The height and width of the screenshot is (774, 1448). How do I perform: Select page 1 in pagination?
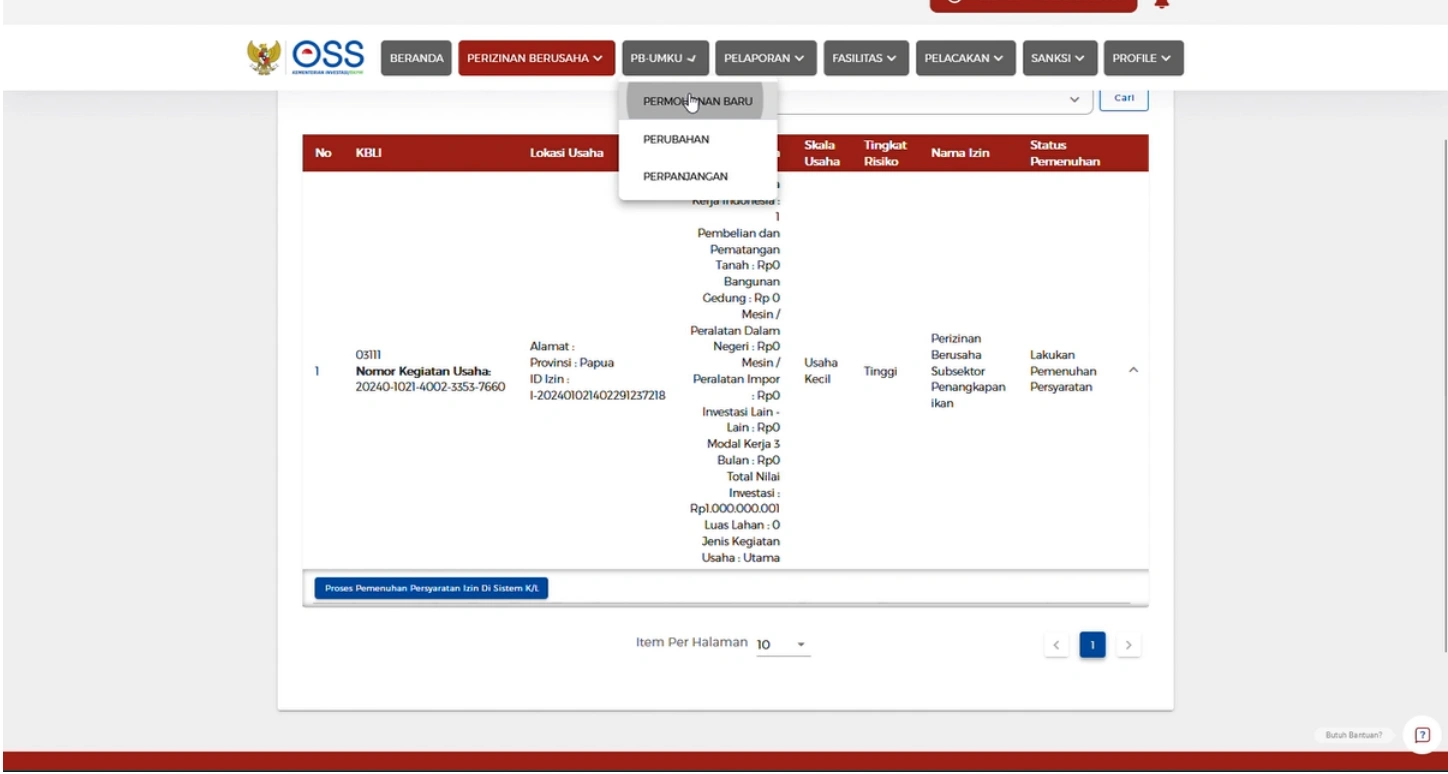(x=1092, y=646)
